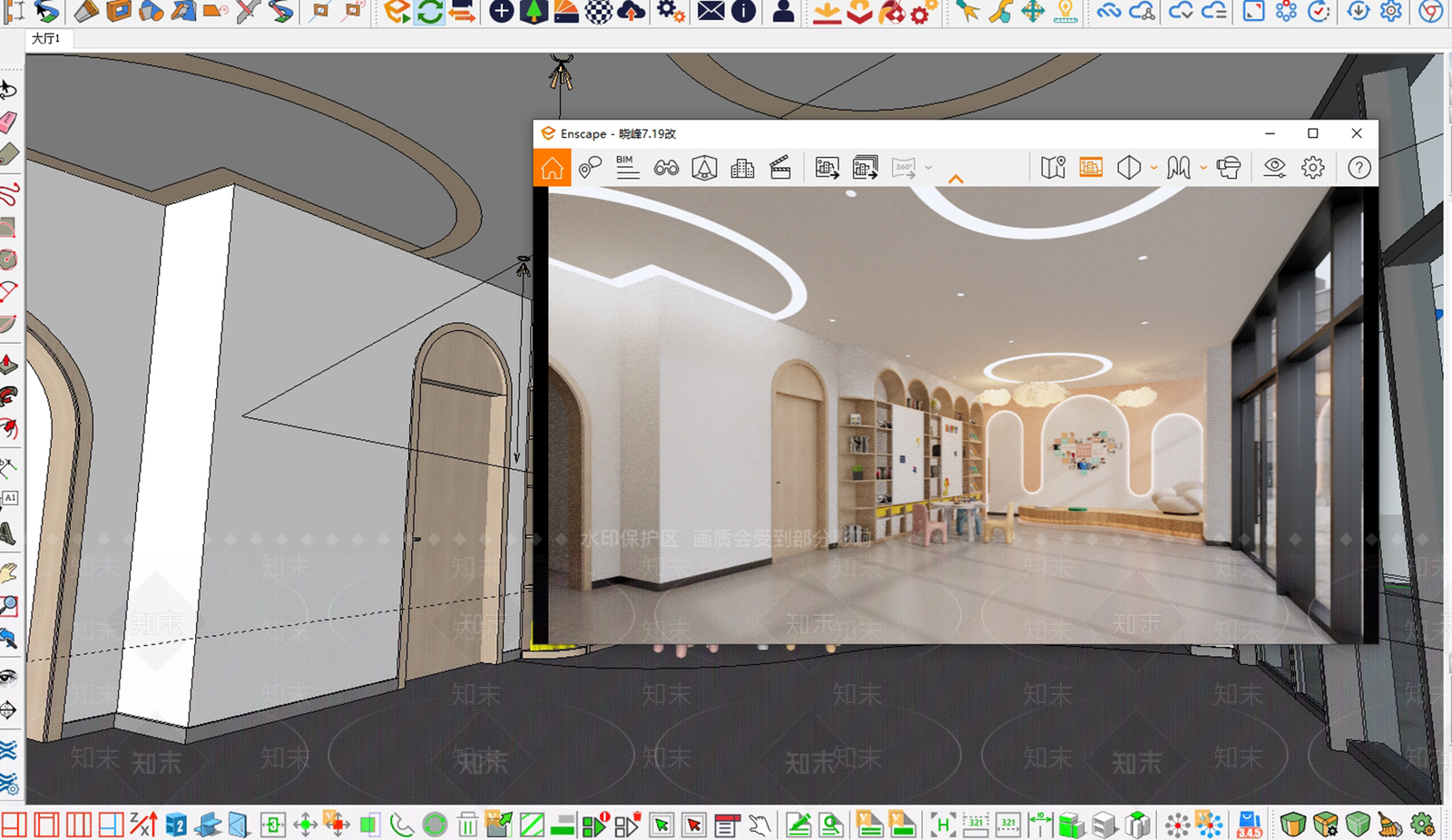
Task: Start Batch Rendering in Enscape toolbar
Action: (x=865, y=168)
